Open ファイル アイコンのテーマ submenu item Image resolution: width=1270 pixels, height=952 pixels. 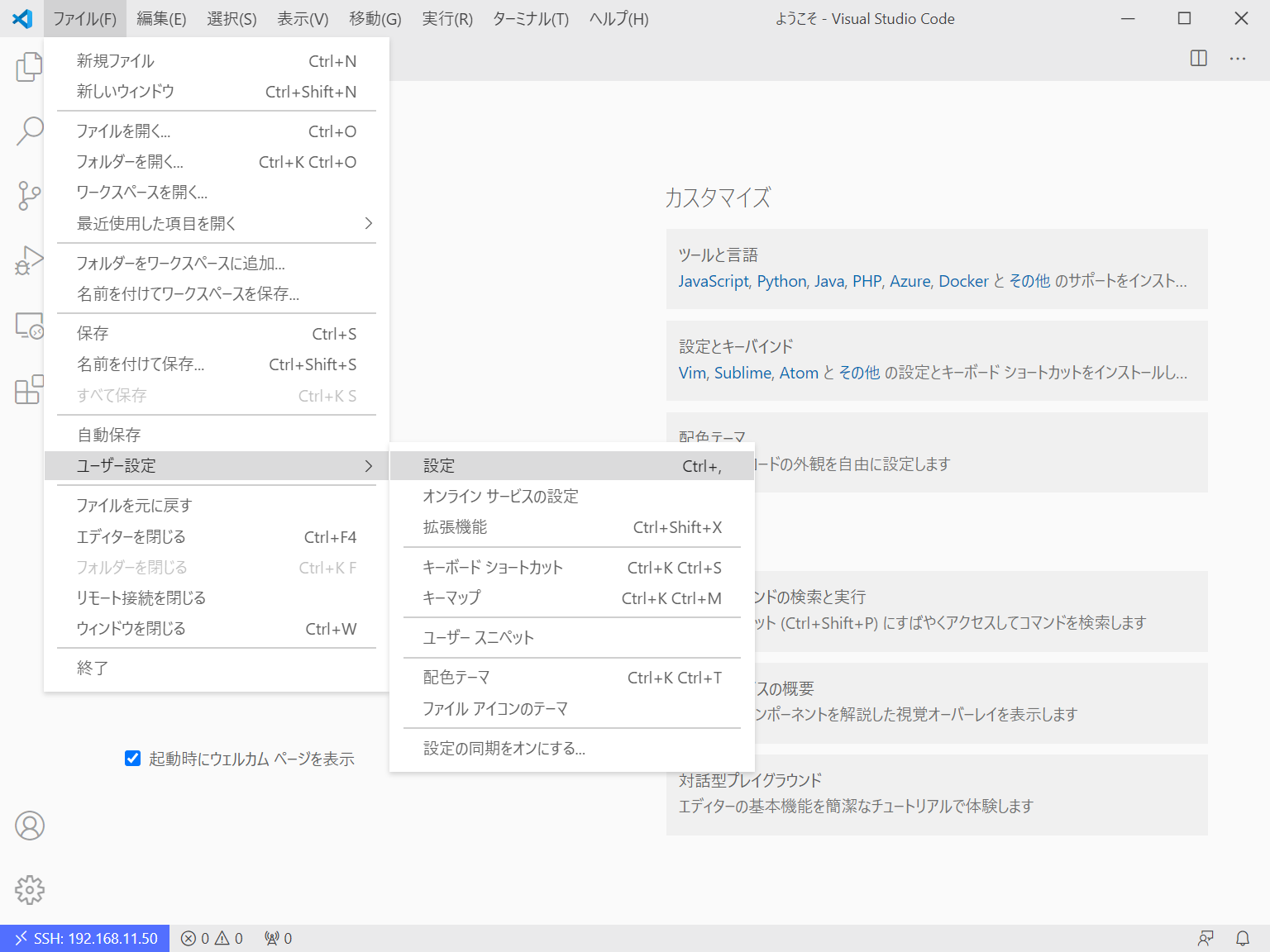(x=572, y=708)
